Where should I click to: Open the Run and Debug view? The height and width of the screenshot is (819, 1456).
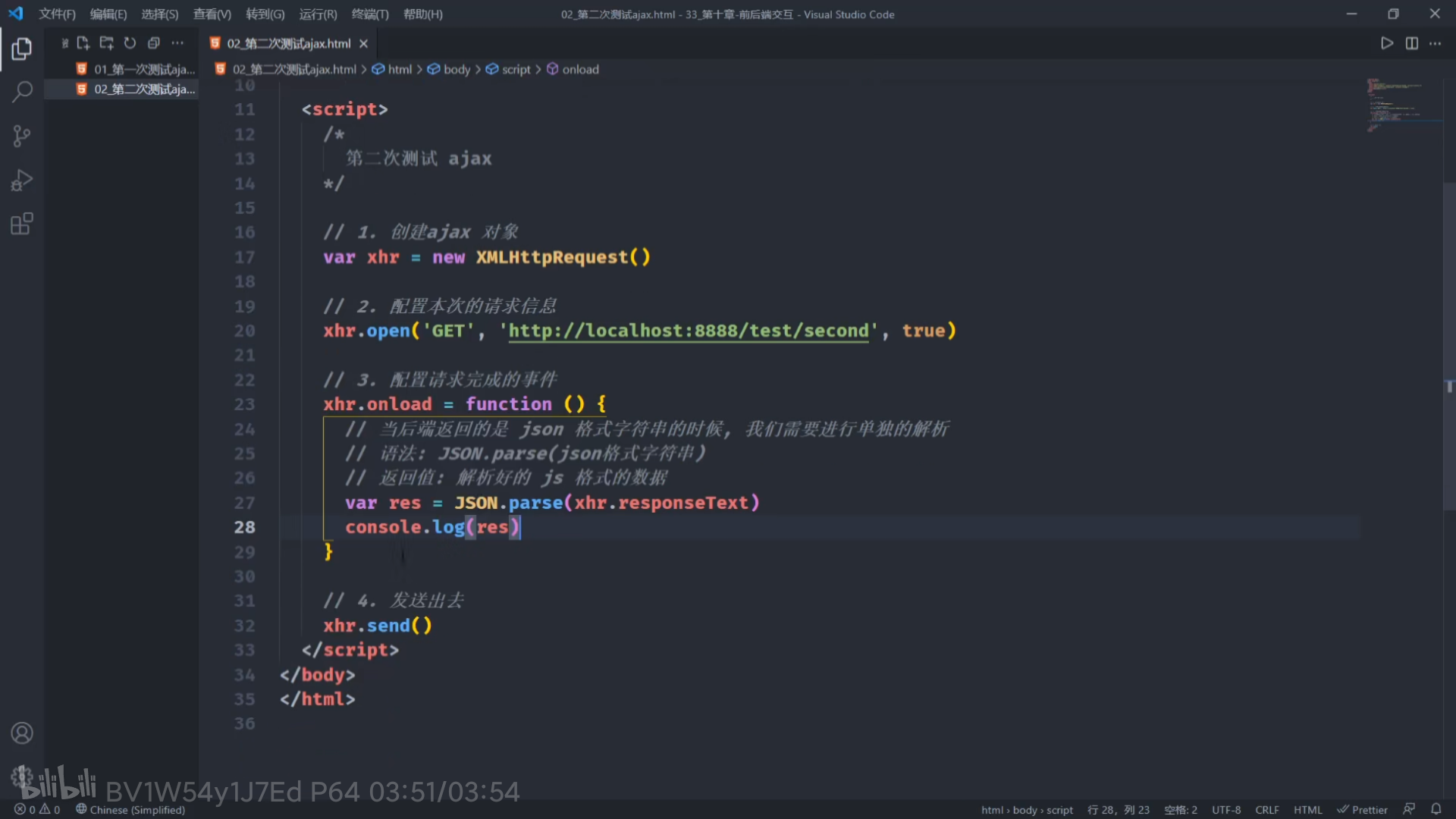21,180
